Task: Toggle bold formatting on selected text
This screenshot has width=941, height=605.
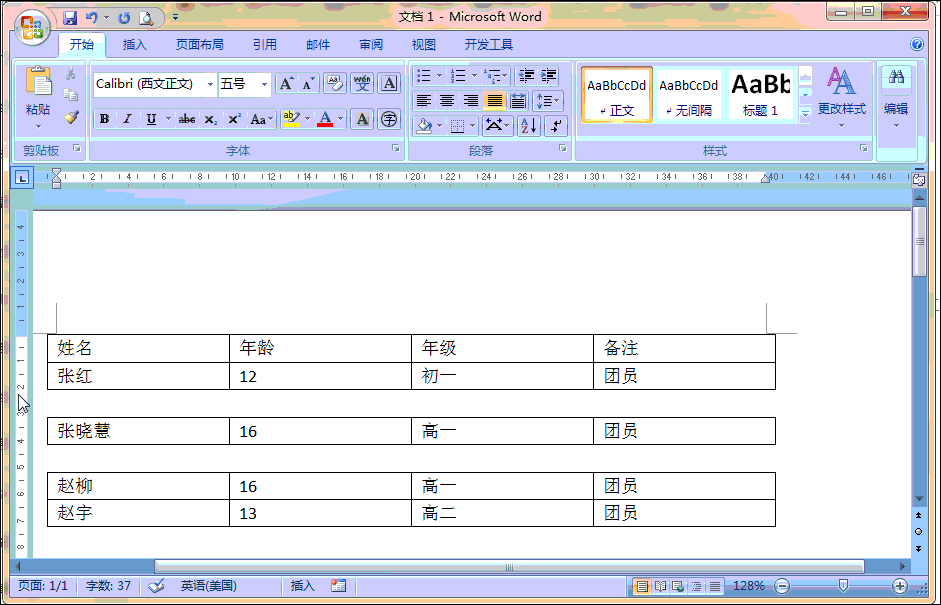Action: (103, 118)
